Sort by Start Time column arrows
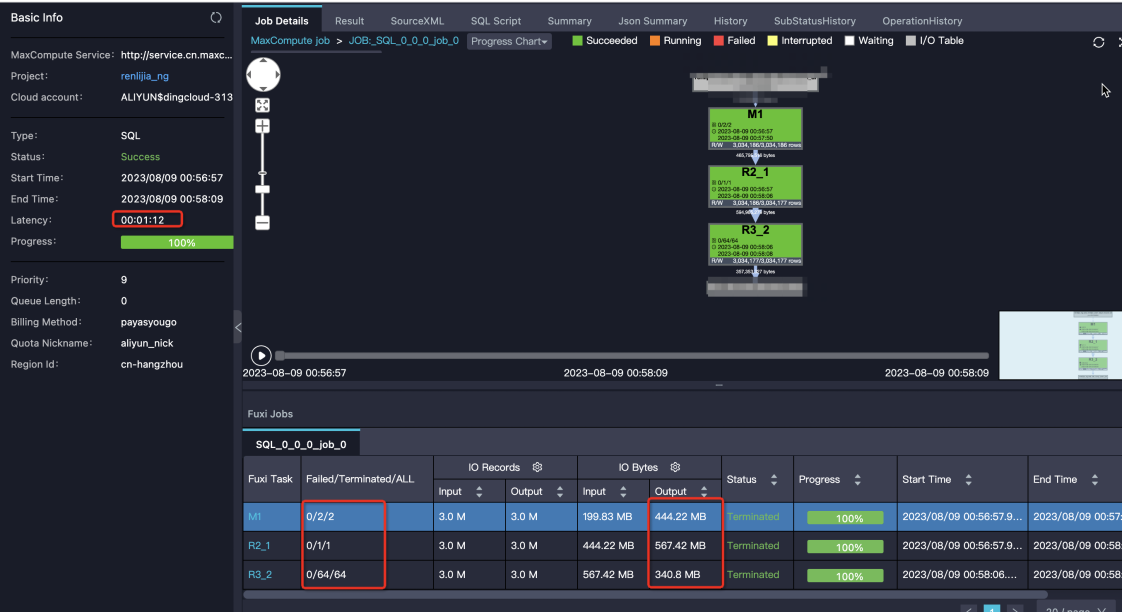 click(x=968, y=480)
